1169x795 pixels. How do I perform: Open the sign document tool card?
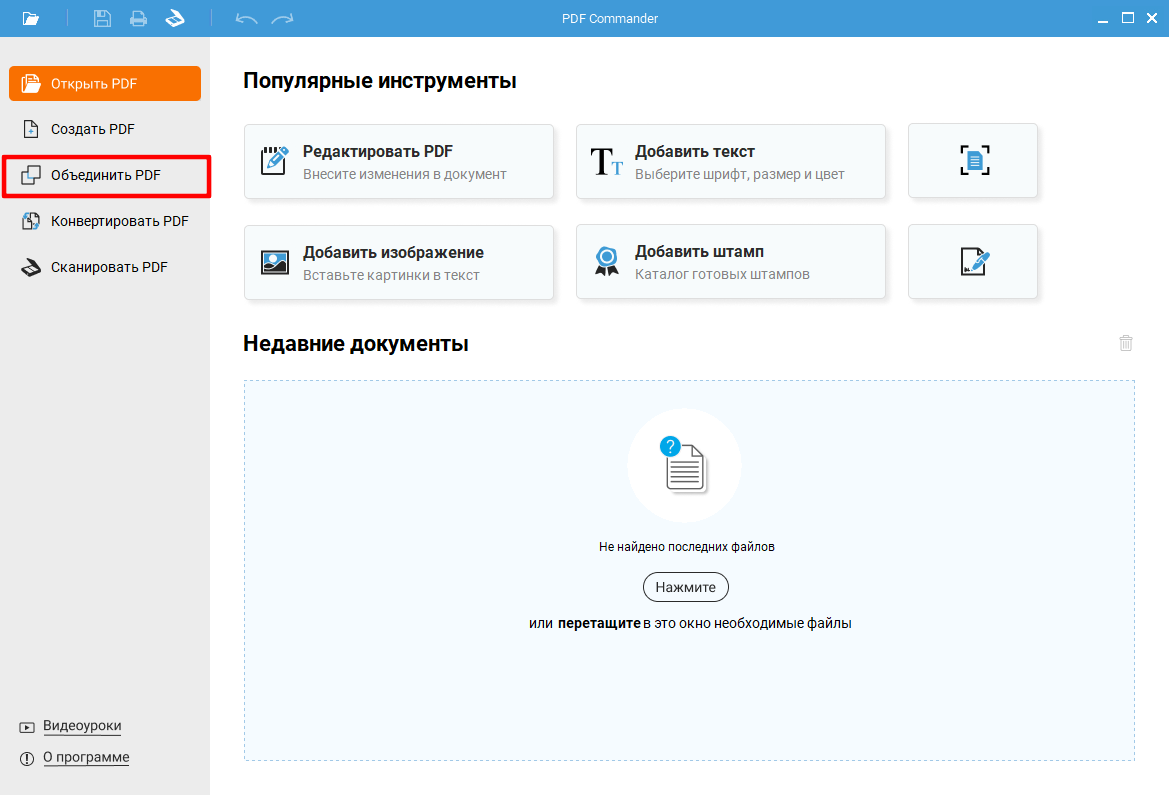click(973, 262)
